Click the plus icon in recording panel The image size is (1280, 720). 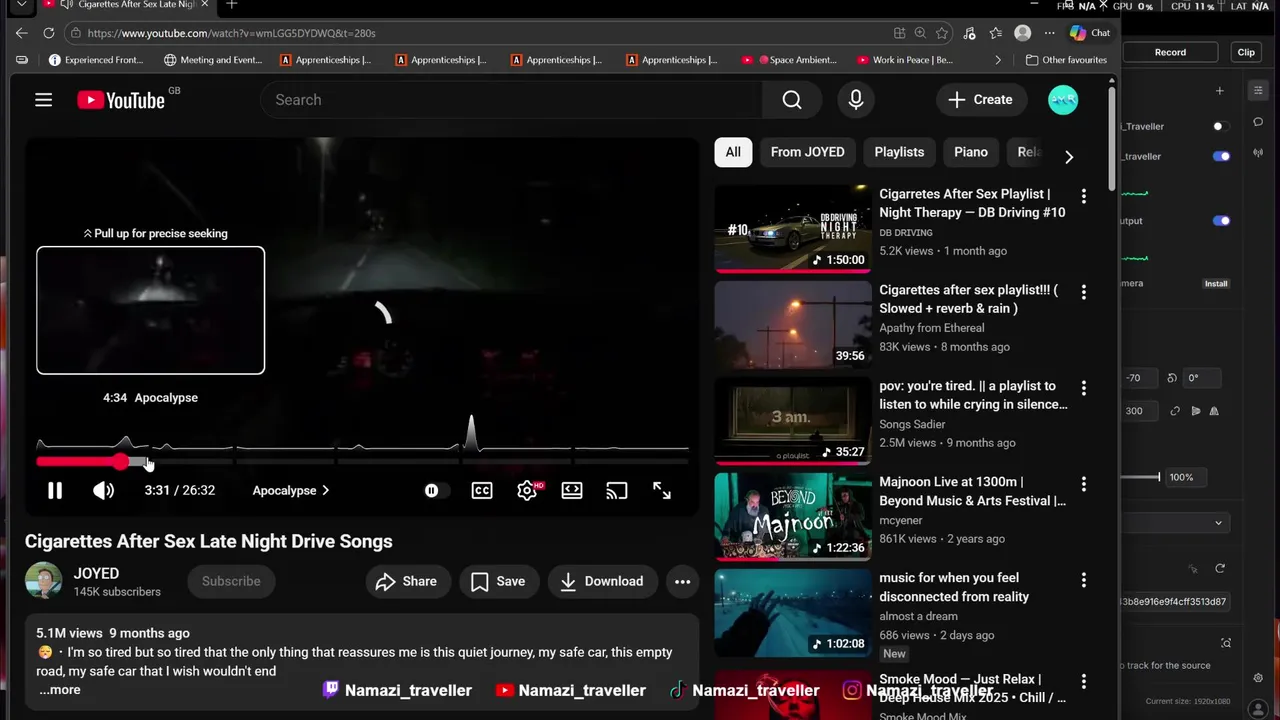[x=1219, y=91]
